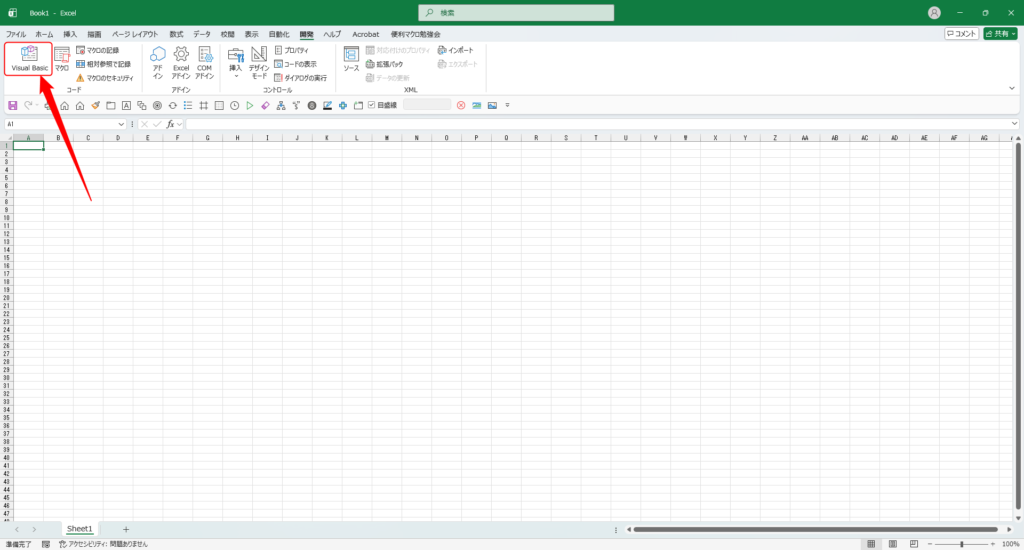Expand the formula bar chevron
The width and height of the screenshot is (1024, 550).
(1015, 124)
